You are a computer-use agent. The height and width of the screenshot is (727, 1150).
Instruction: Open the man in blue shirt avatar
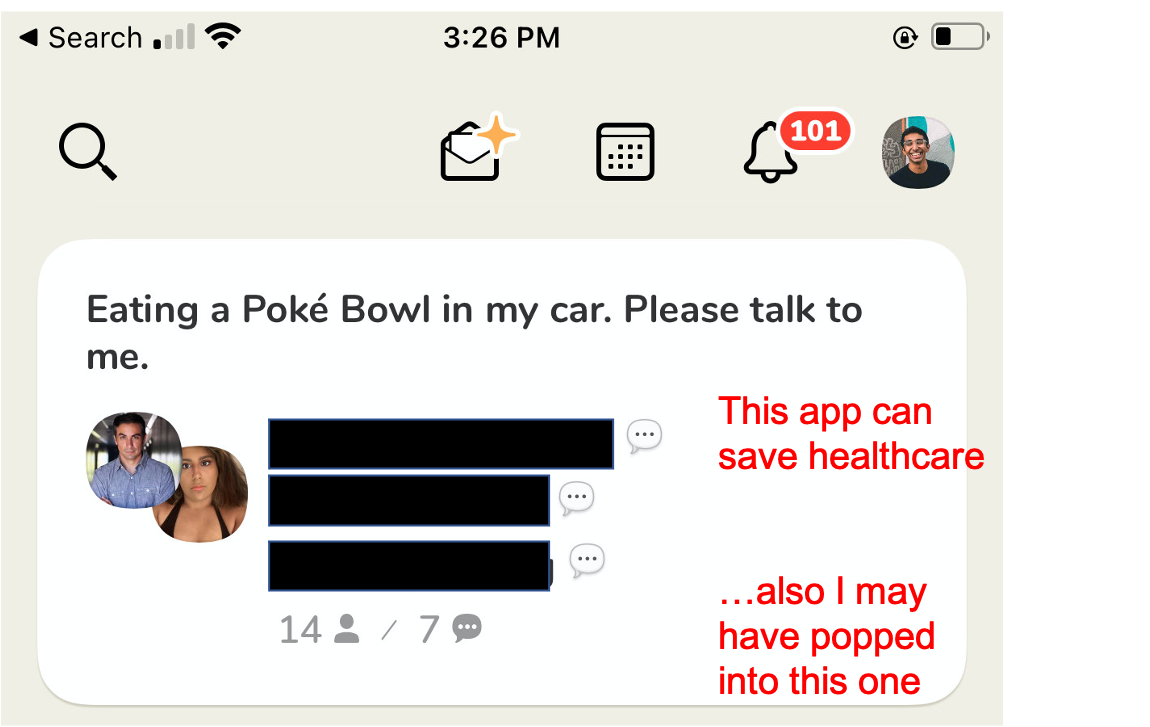point(132,459)
